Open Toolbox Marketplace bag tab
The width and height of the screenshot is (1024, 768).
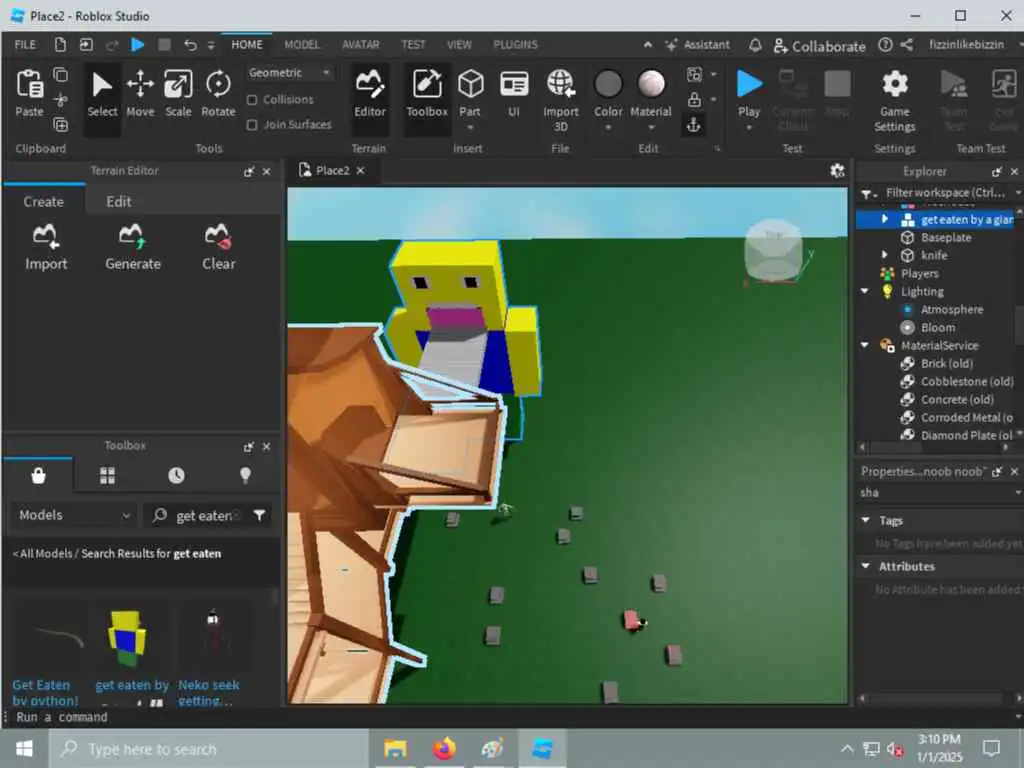coord(38,475)
